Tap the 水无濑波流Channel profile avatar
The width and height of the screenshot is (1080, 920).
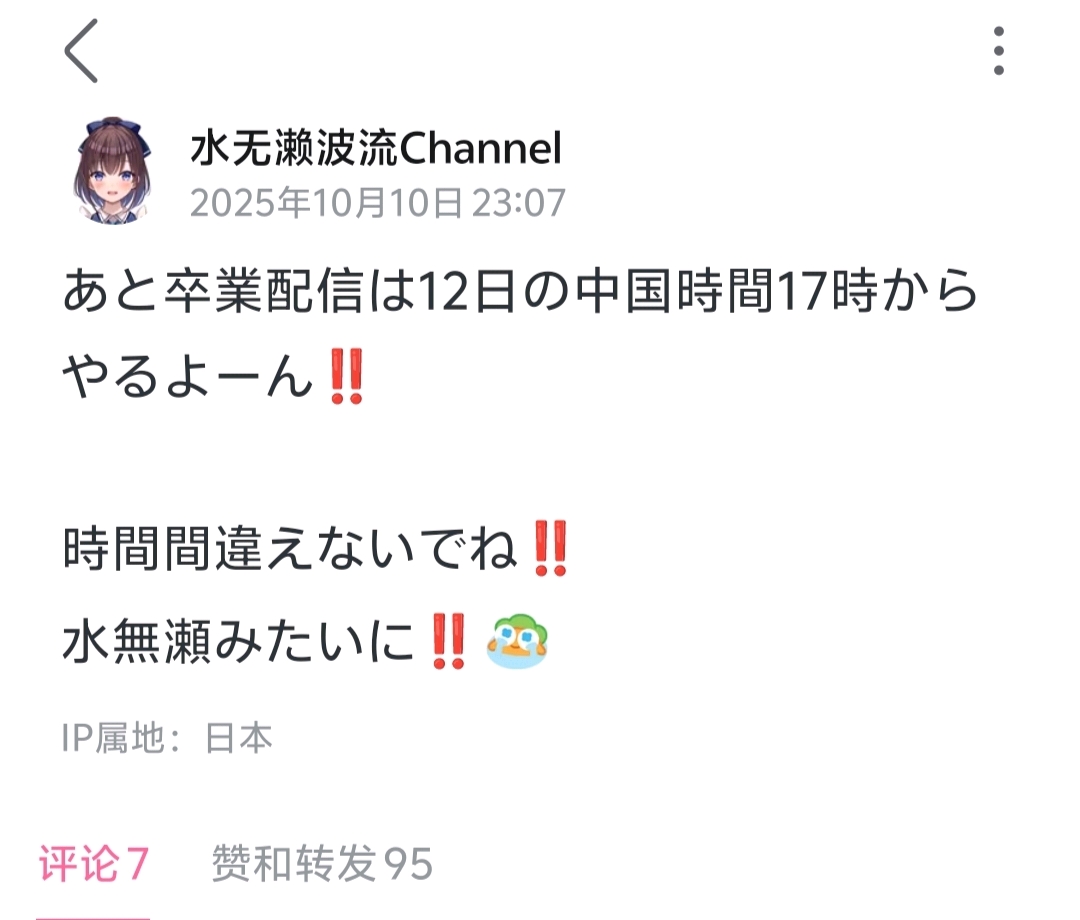[x=112, y=170]
